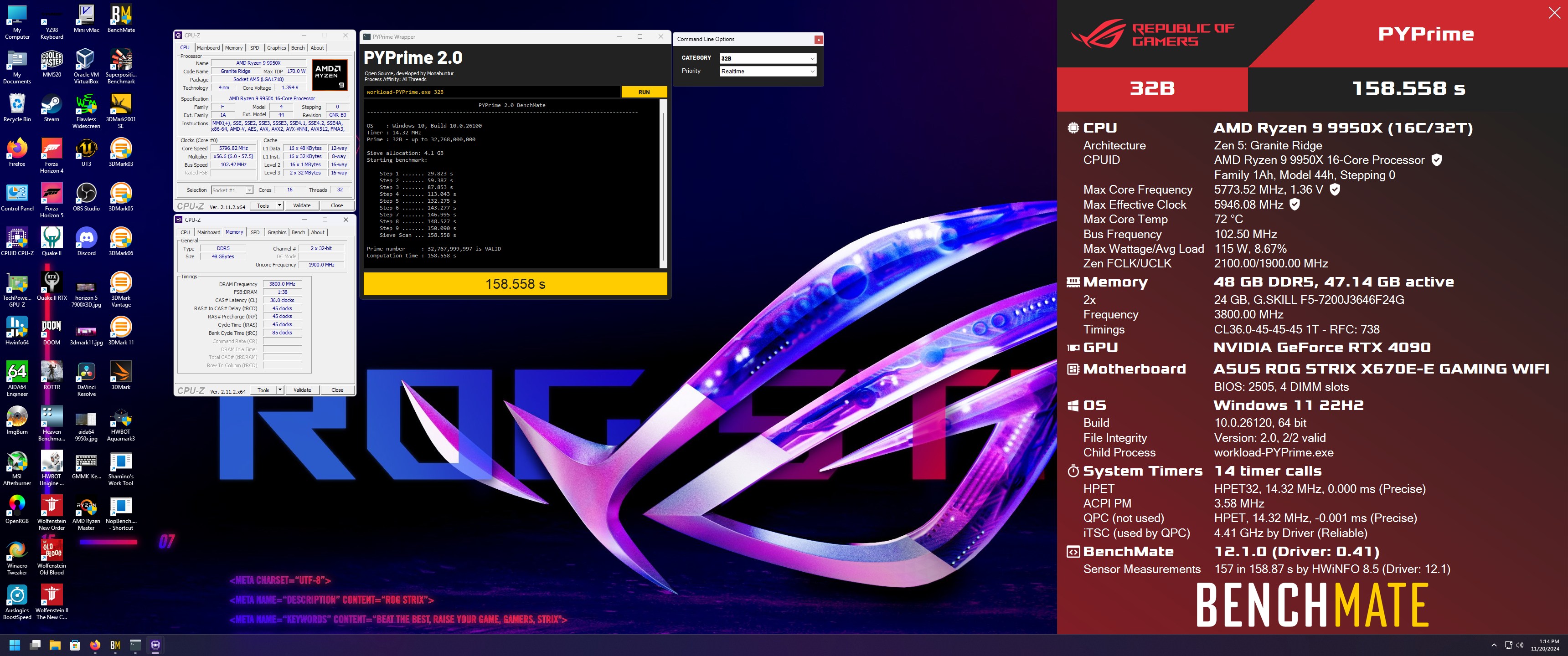Switch to SPD tab in upper CPU-Z
The width and height of the screenshot is (1568, 656).
coord(254,47)
